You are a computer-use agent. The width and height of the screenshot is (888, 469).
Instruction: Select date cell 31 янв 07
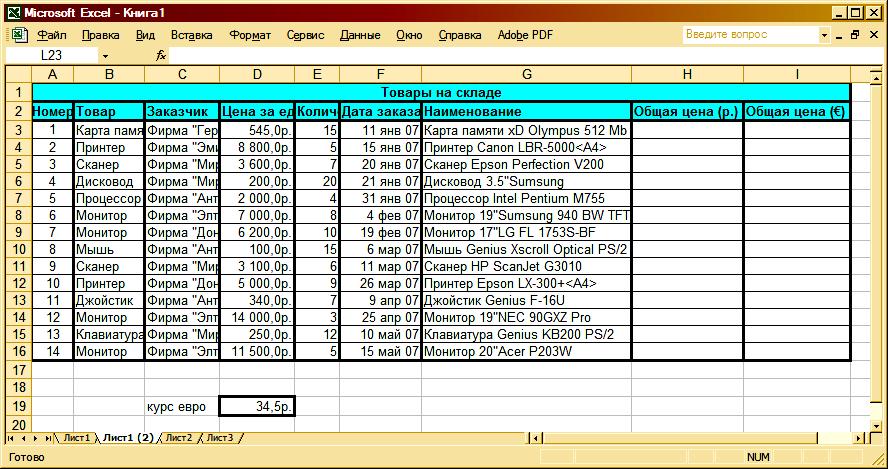pos(381,199)
